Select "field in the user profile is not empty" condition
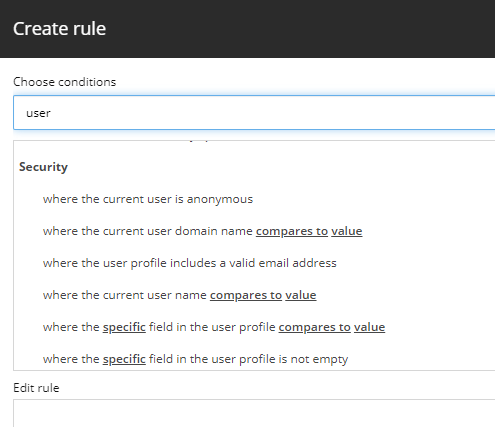This screenshot has height=427, width=495. pos(248,359)
